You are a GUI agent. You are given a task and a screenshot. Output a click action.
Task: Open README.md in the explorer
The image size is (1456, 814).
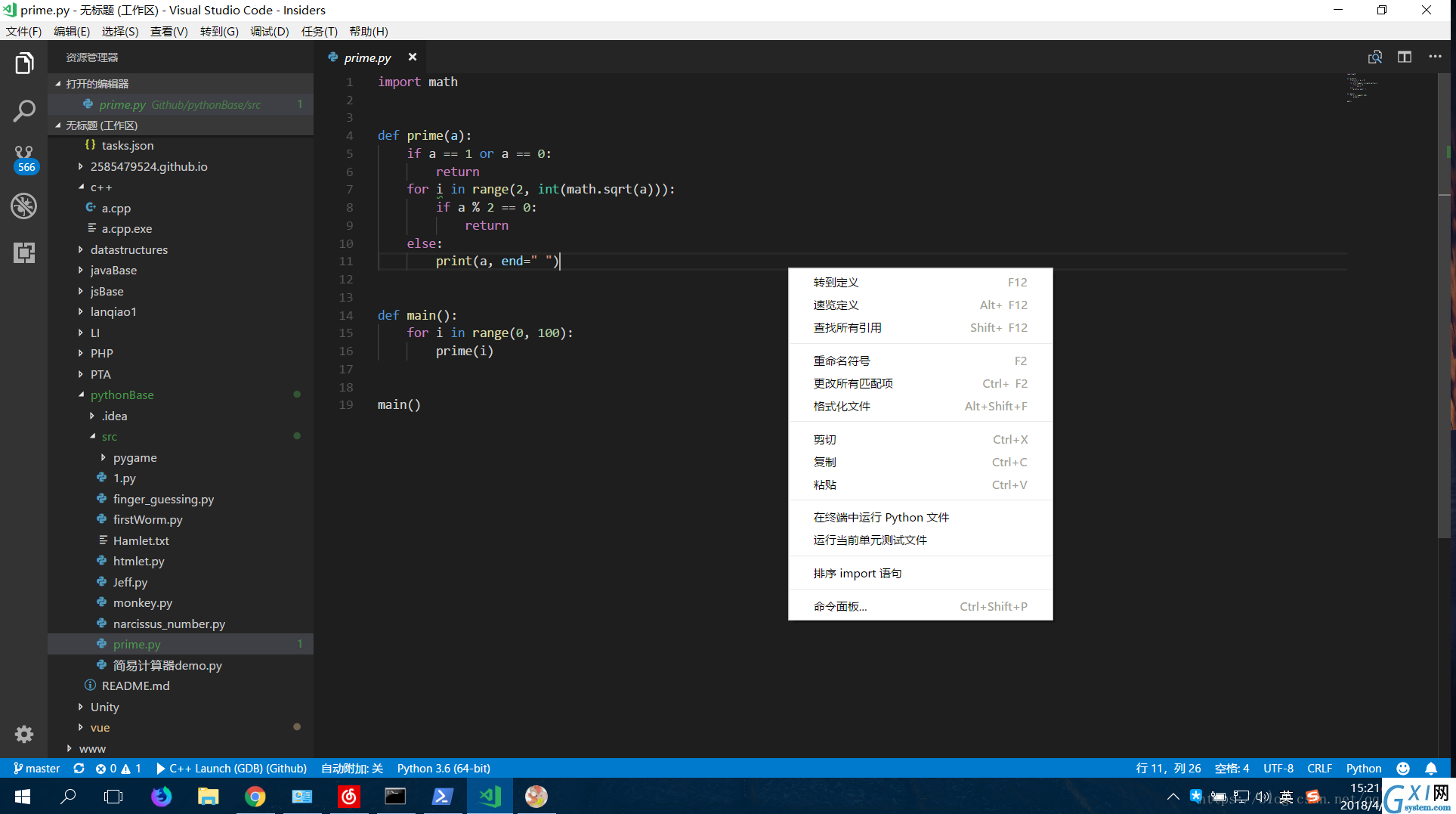181,686
